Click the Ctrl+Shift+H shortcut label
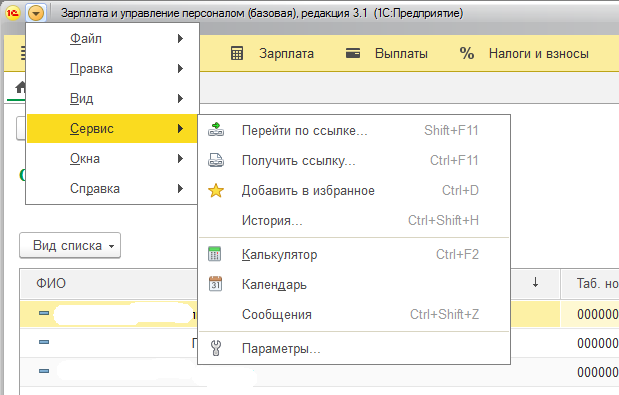 443,221
